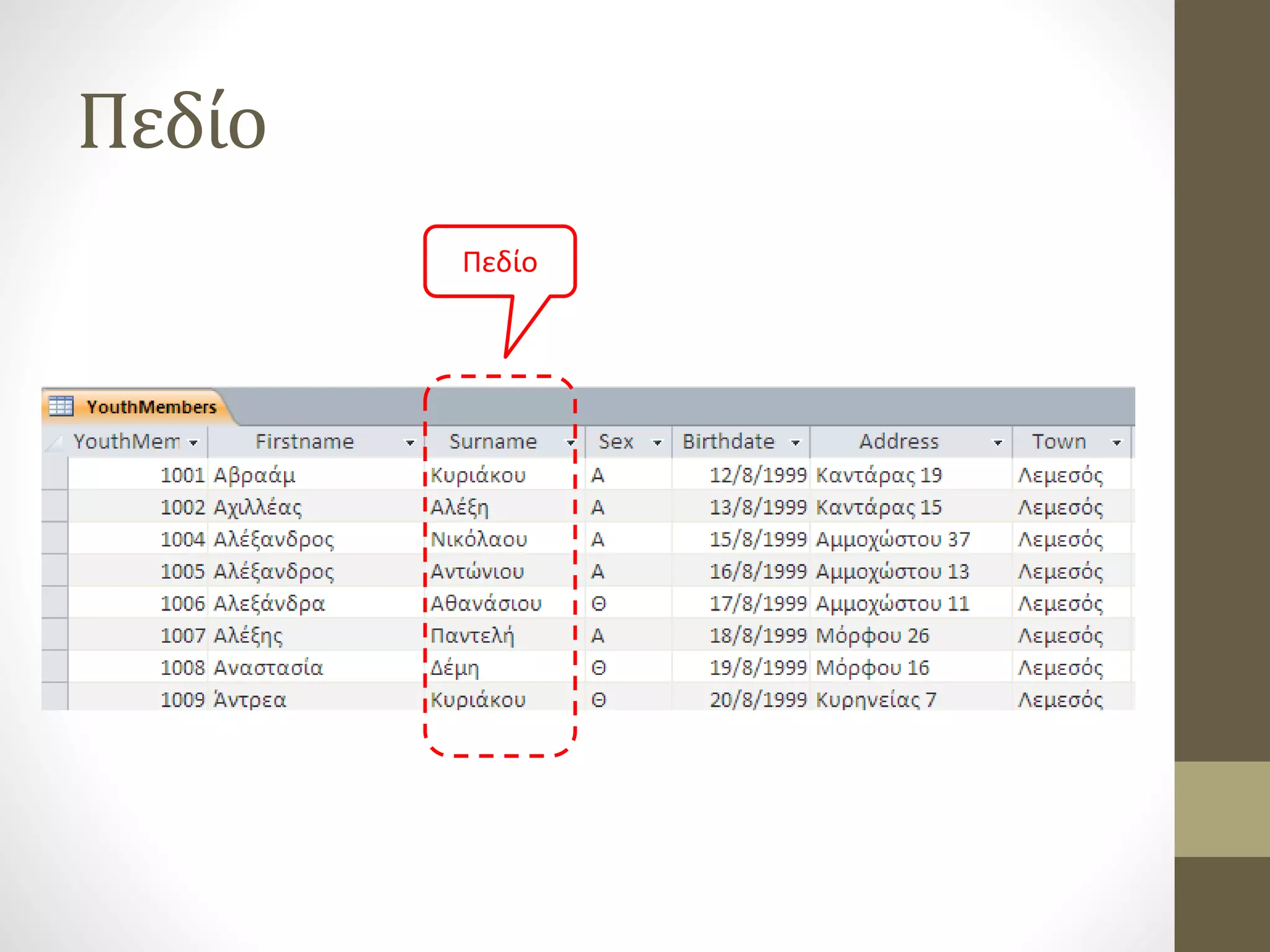Open the Firstname column dropdown arrow

[410, 443]
